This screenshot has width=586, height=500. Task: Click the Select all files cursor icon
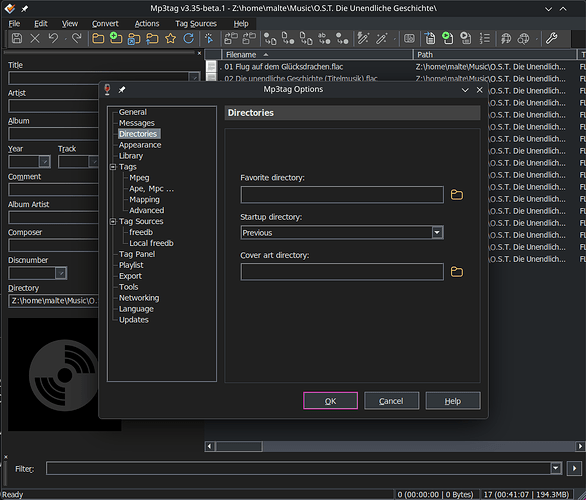click(x=209, y=38)
